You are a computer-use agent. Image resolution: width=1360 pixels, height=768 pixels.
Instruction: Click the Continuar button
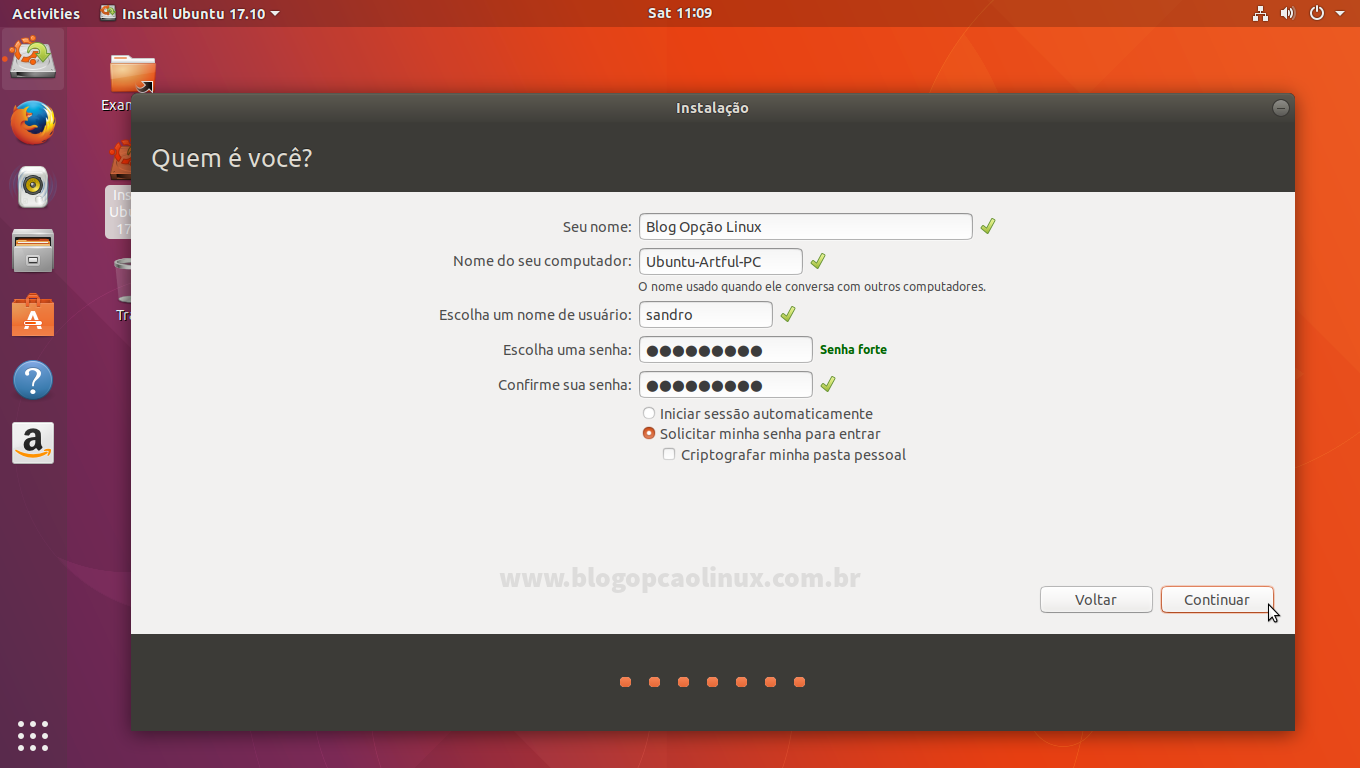pos(1217,600)
